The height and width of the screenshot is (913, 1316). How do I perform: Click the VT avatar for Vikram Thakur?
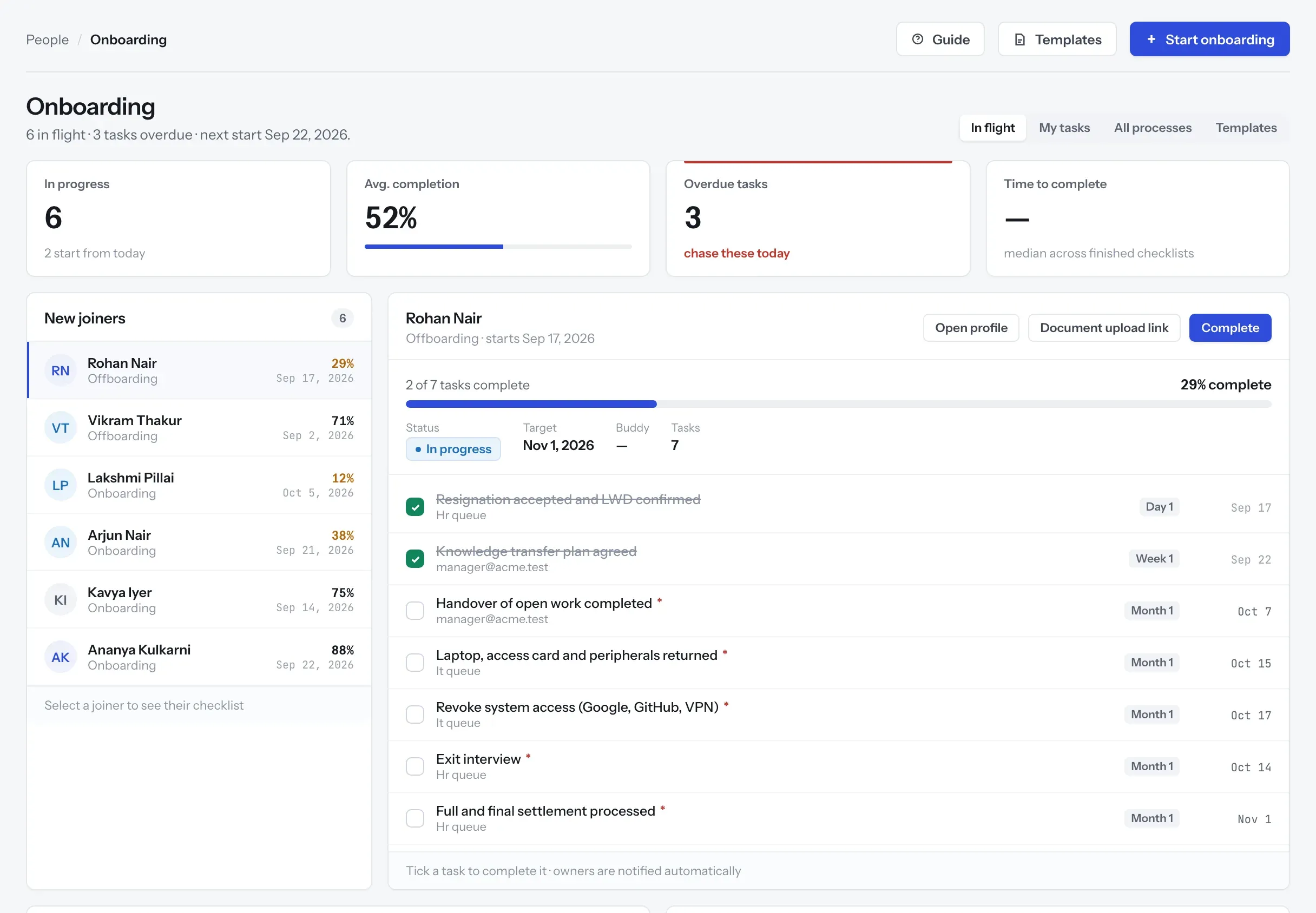click(60, 427)
